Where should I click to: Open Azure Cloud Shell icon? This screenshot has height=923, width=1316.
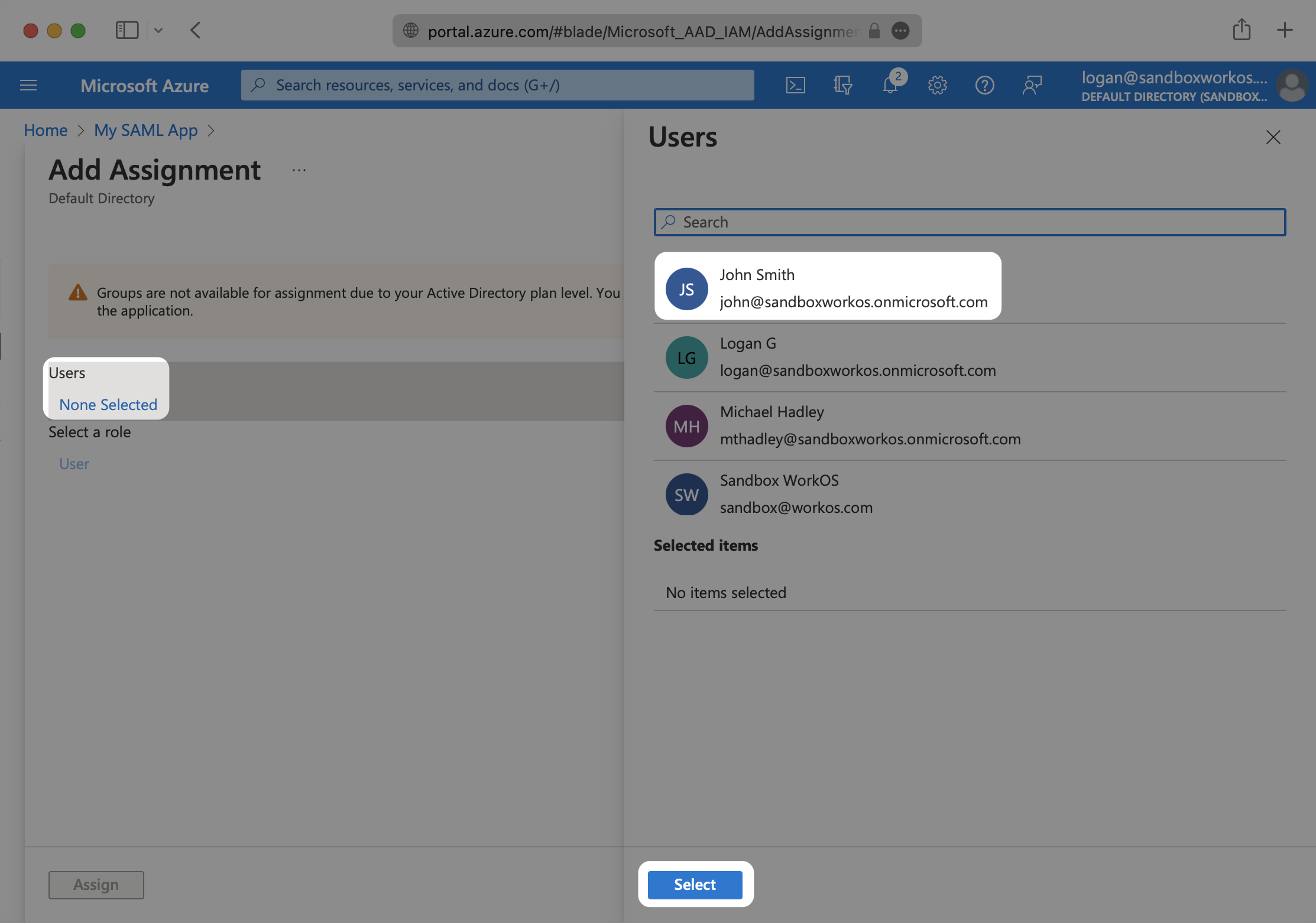pyautogui.click(x=795, y=85)
